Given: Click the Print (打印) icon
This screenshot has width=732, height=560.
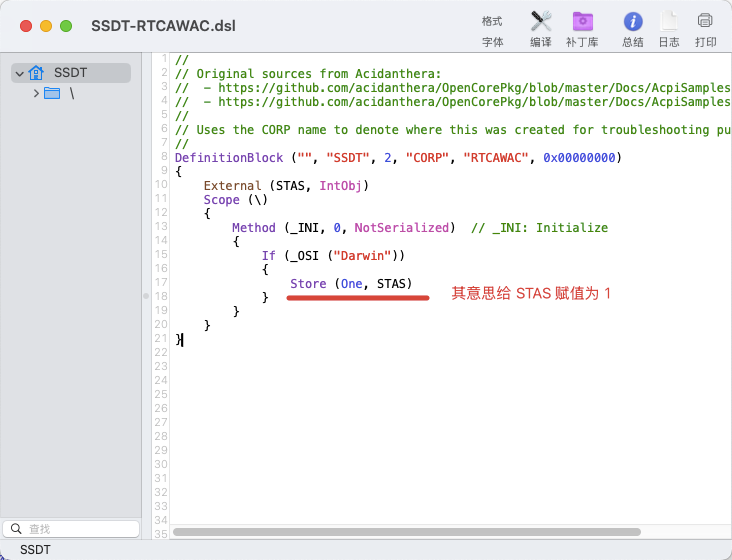Looking at the screenshot, I should (705, 29).
